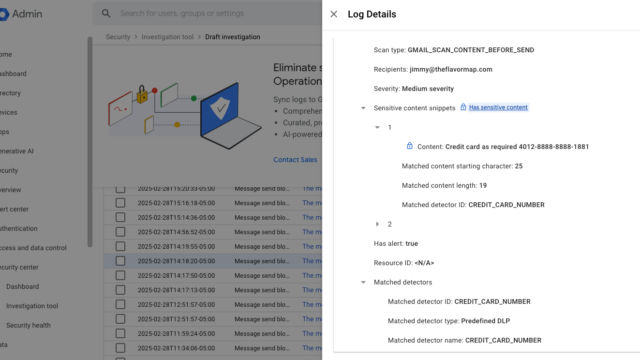Click Matched content starting character value 25
The height and width of the screenshot is (360, 640).
pos(518,166)
